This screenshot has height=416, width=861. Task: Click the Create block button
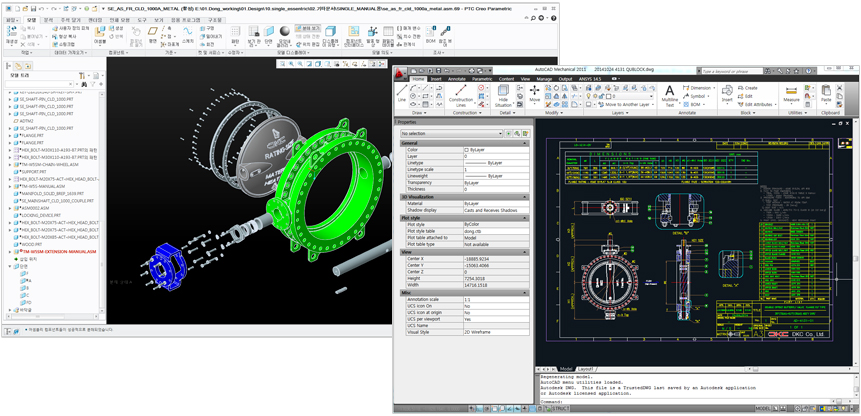point(747,88)
